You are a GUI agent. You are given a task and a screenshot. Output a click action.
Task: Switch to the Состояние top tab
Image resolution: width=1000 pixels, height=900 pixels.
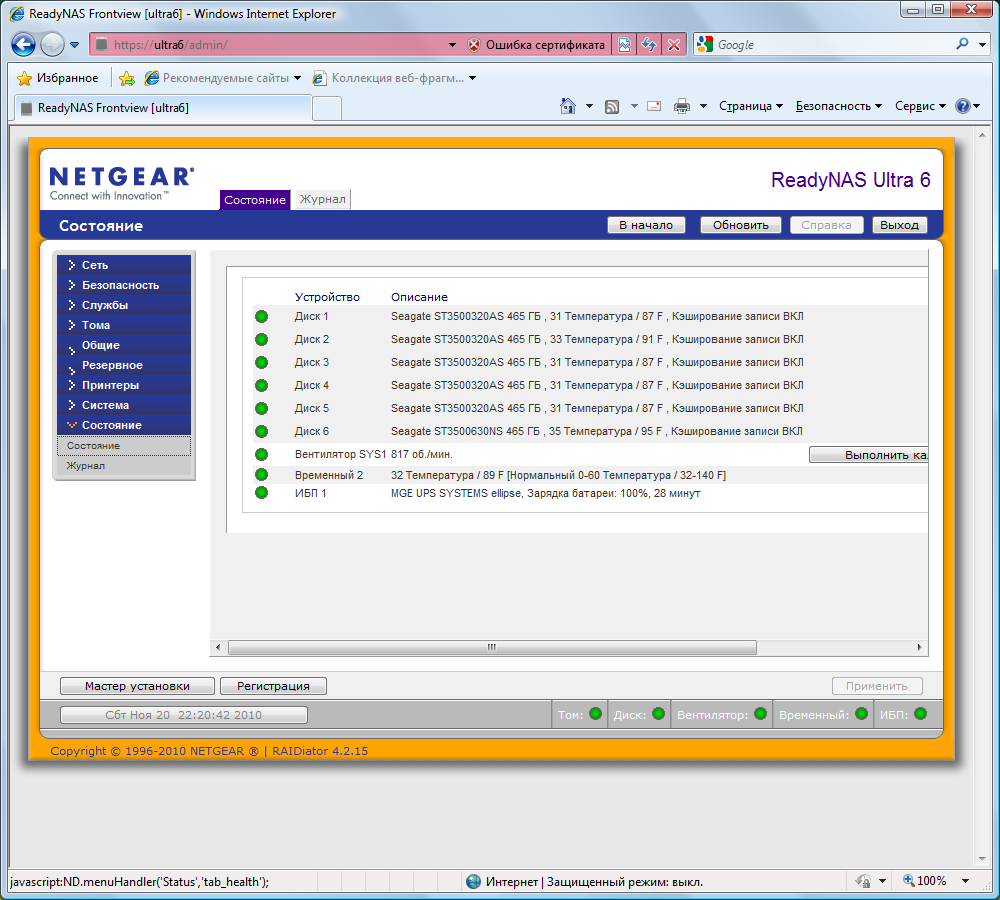pyautogui.click(x=254, y=200)
